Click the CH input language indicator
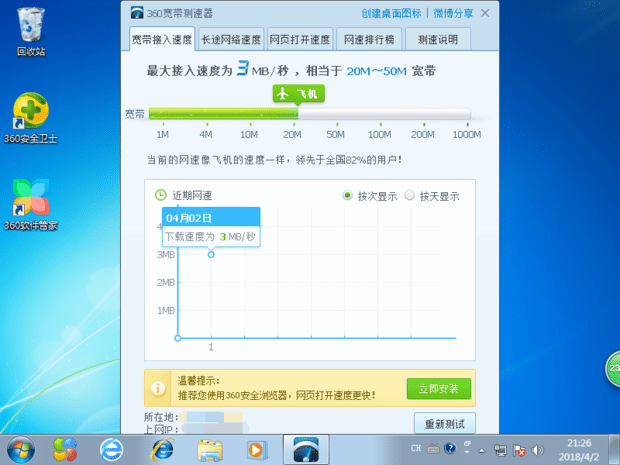 [x=416, y=448]
